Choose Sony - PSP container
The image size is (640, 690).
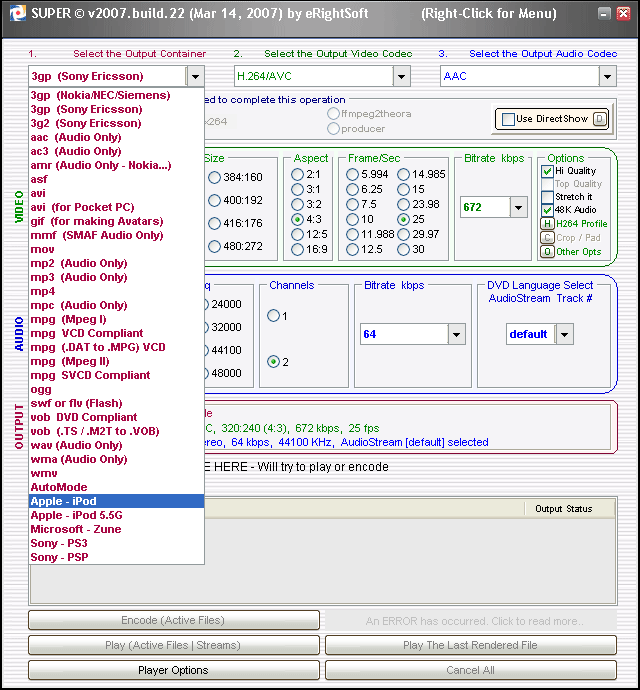[x=117, y=557]
